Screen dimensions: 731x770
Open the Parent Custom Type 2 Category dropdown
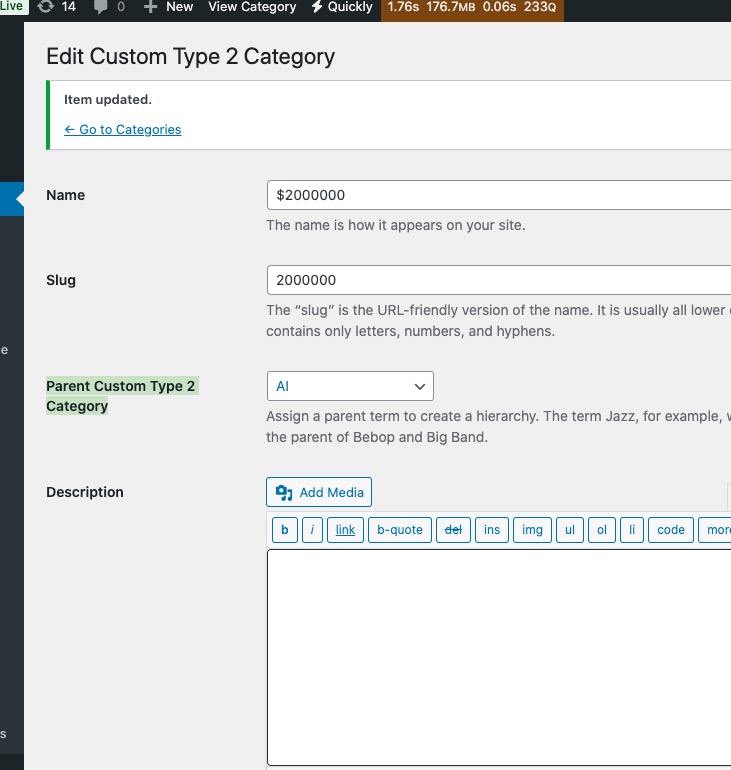tap(350, 386)
